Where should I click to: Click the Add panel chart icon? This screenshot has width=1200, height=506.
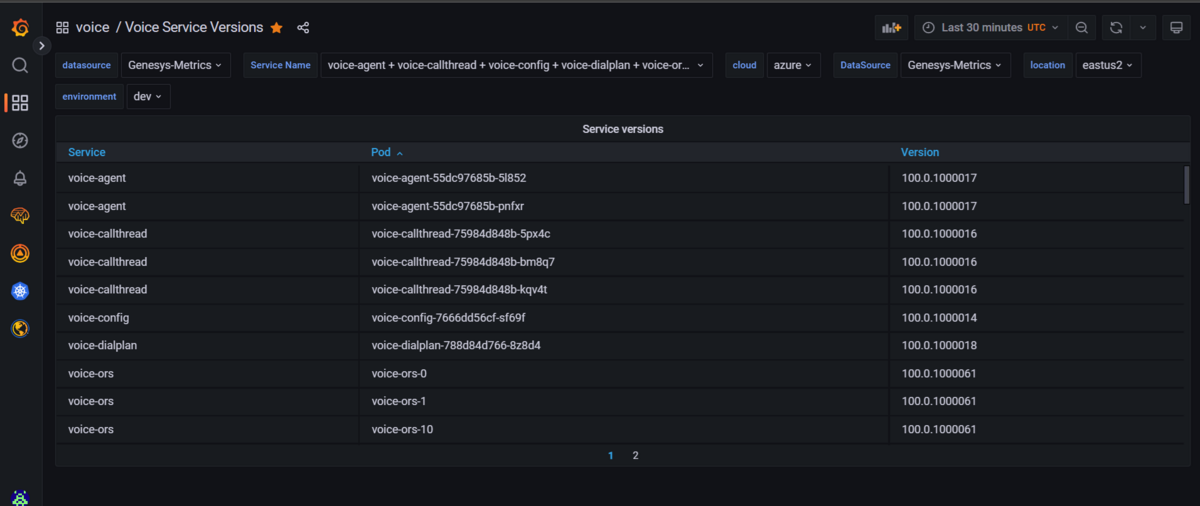click(x=892, y=28)
